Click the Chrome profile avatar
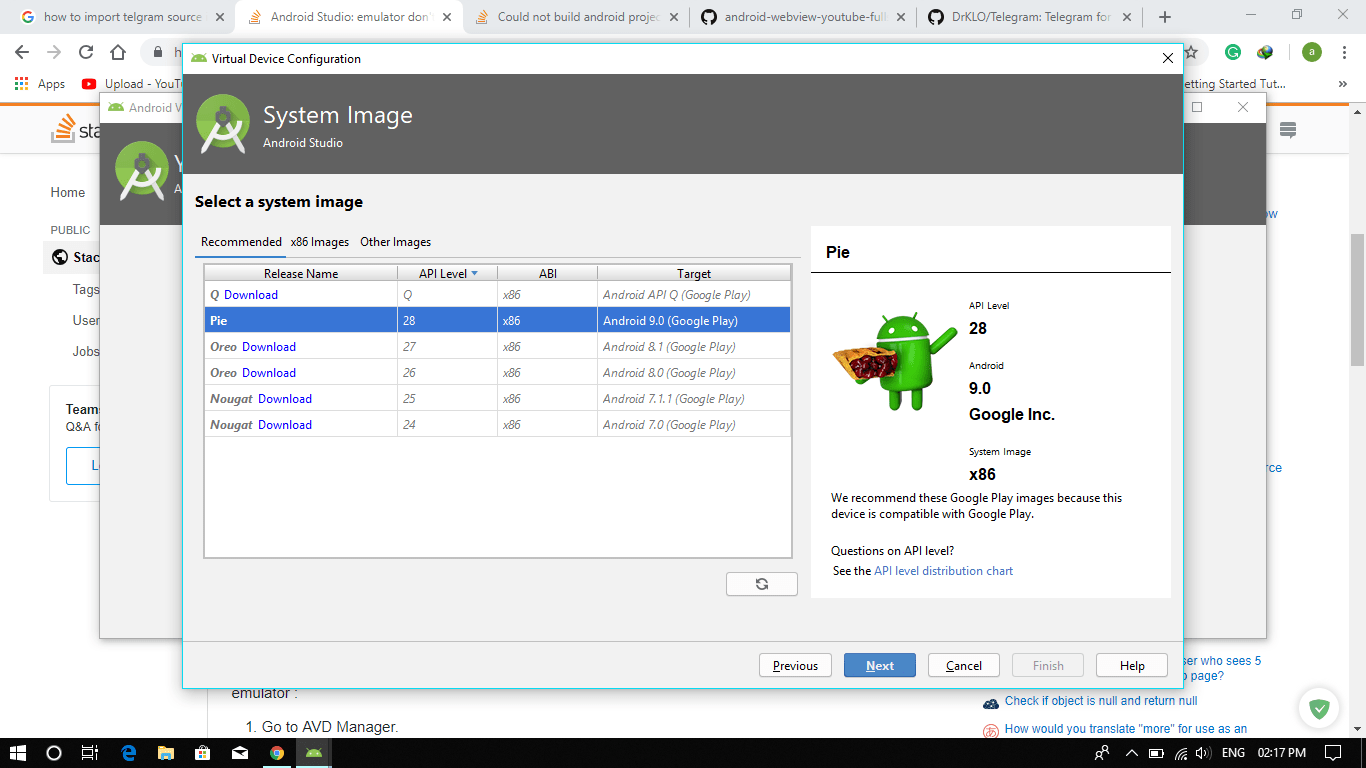The width and height of the screenshot is (1366, 768). tap(1312, 52)
